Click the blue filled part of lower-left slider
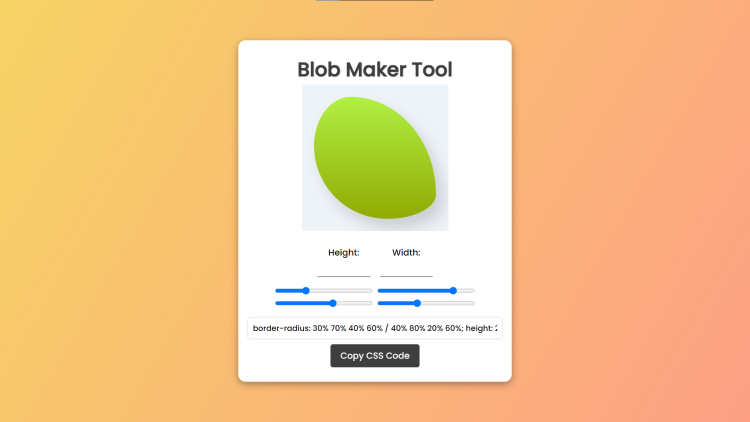This screenshot has width=750, height=422. pyautogui.click(x=302, y=302)
